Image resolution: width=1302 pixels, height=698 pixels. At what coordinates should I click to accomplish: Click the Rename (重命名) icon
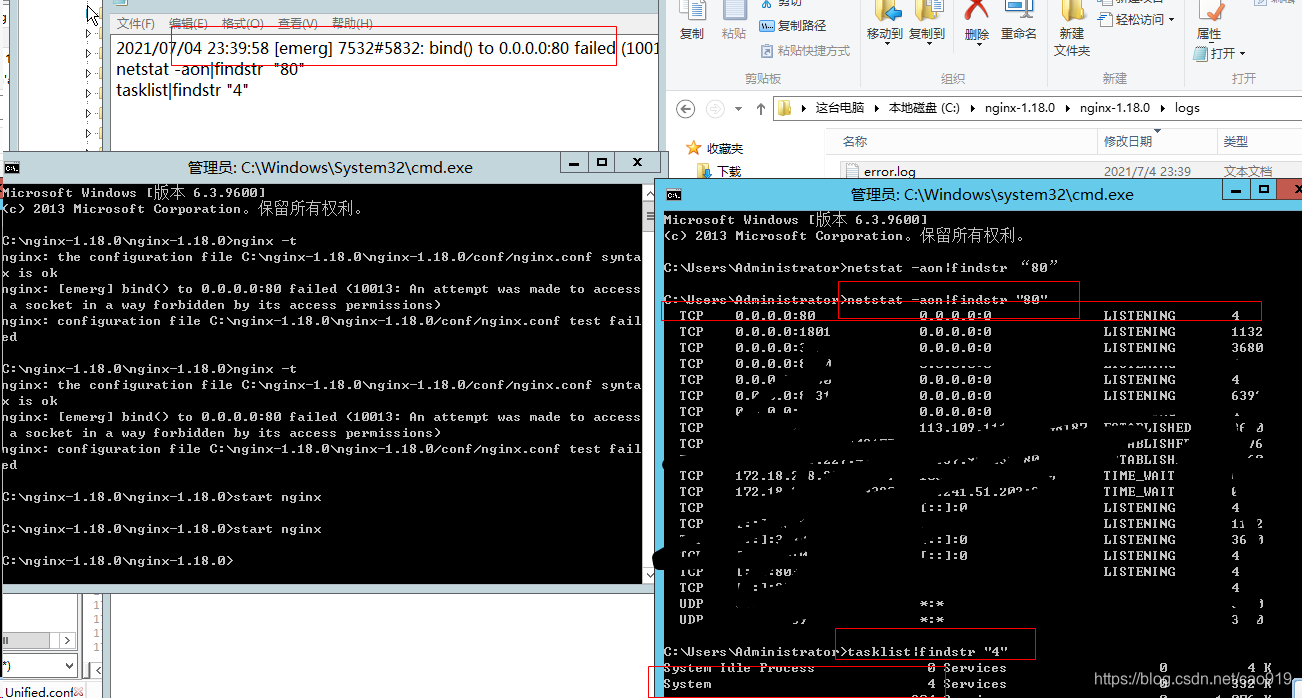tap(1019, 10)
